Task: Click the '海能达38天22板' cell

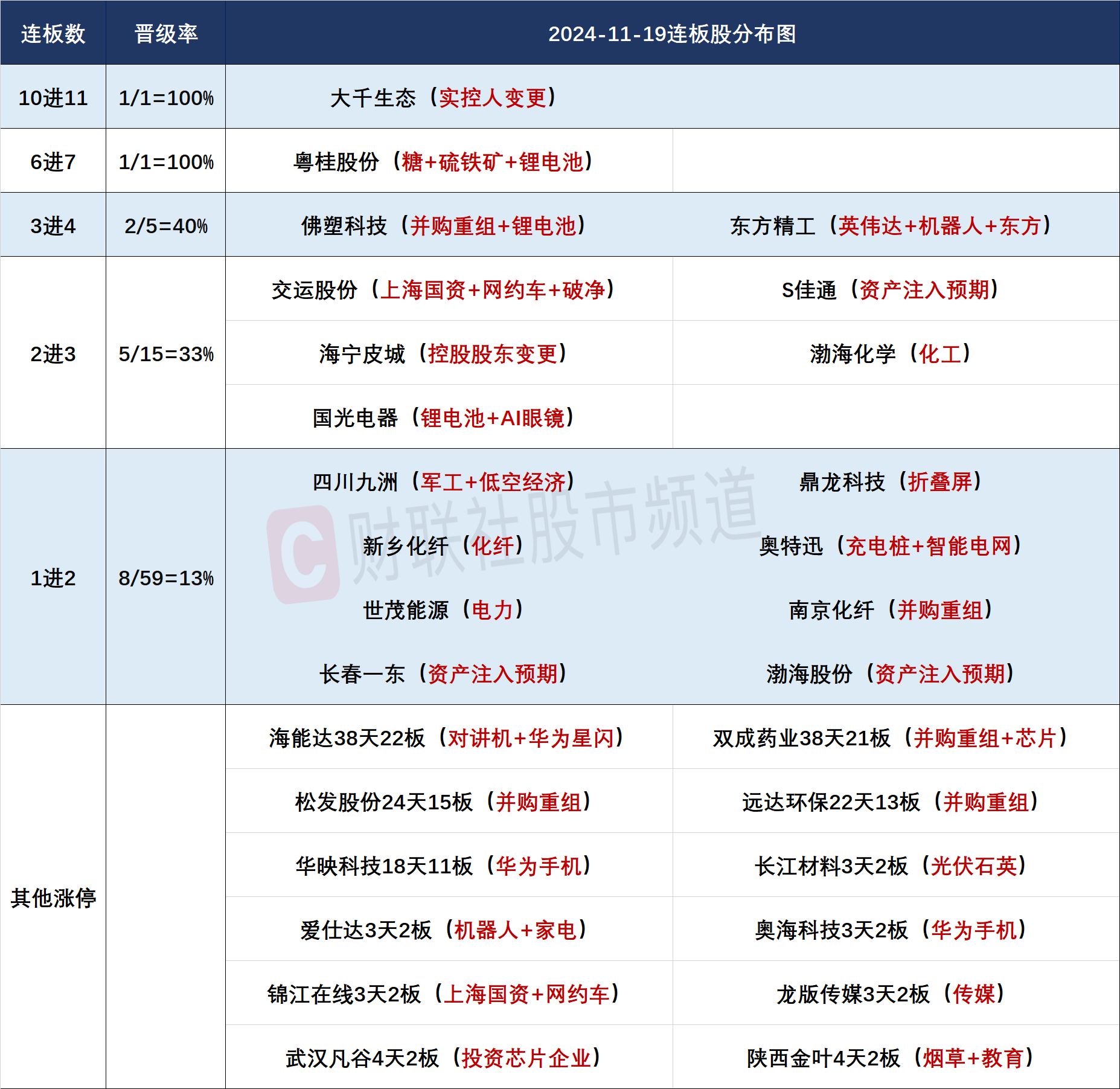Action: point(449,738)
